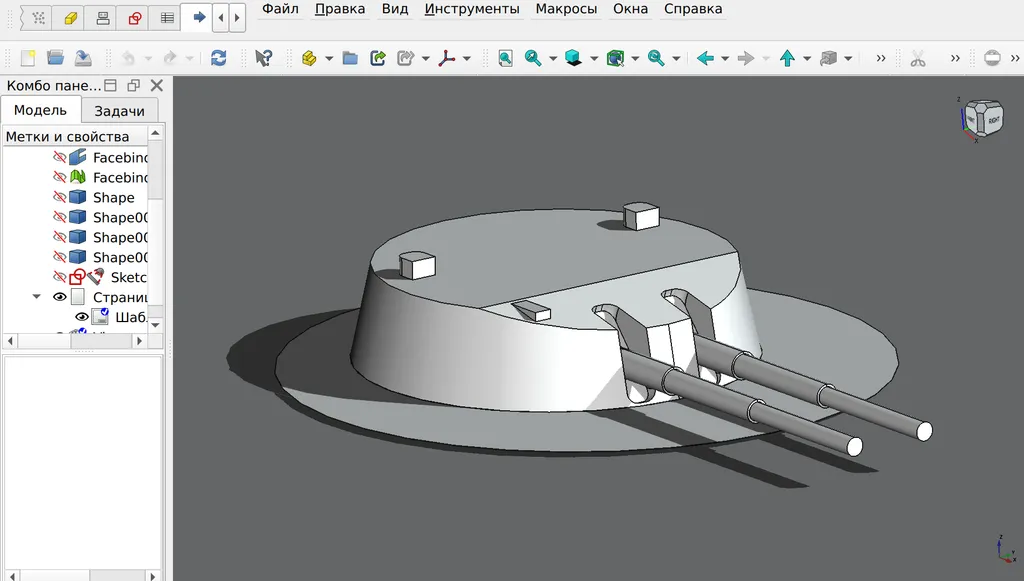Toggle visibility of the Shape item
This screenshot has width=1024, height=581.
pyautogui.click(x=59, y=197)
